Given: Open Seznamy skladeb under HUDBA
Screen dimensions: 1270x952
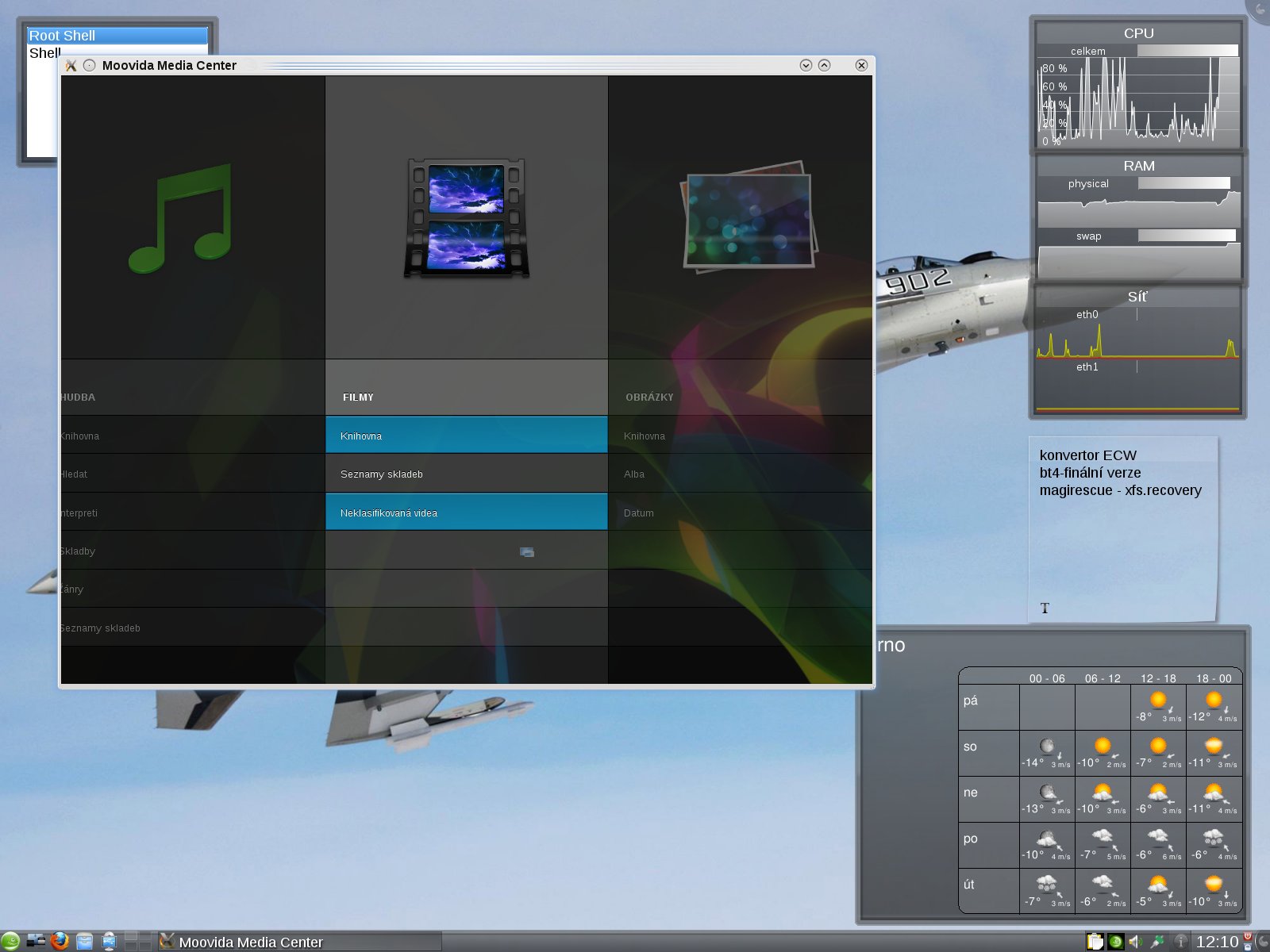Looking at the screenshot, I should [x=193, y=628].
